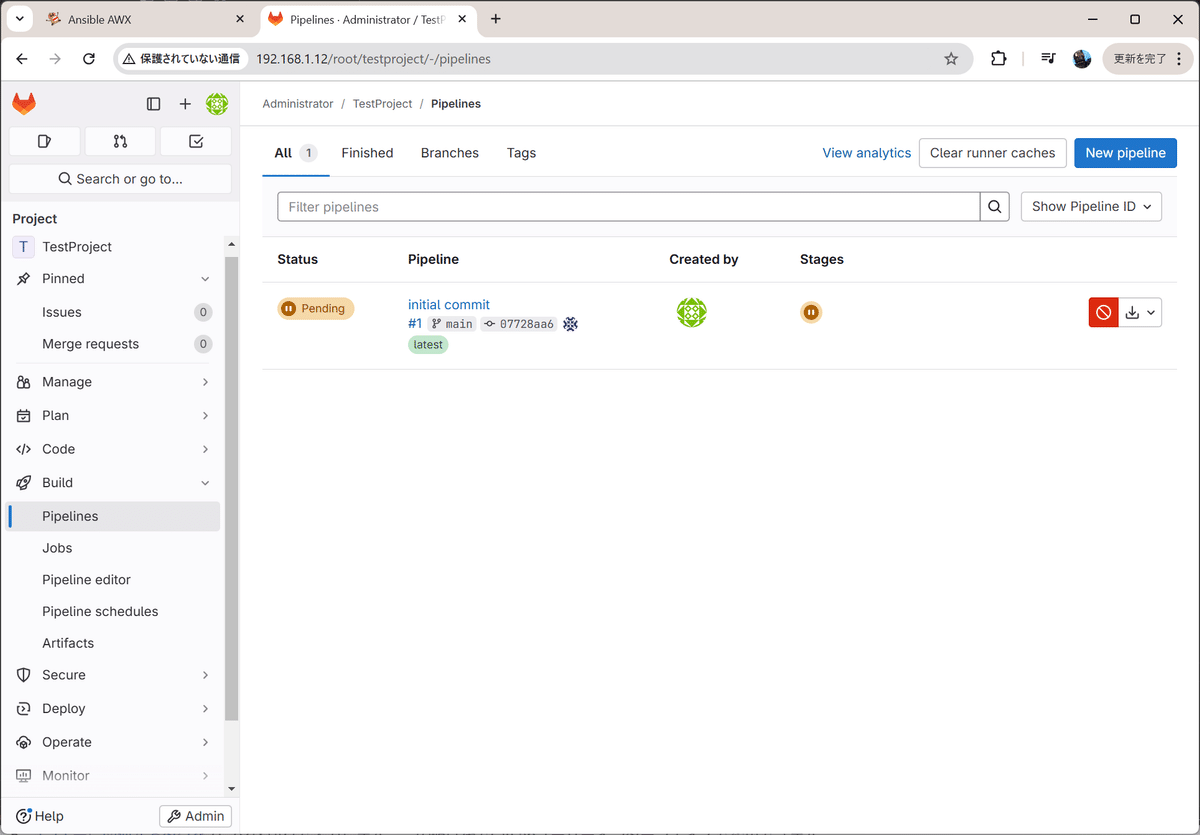Click the GitLab logo in the sidebar
This screenshot has height=835, width=1200.
tap(23, 103)
